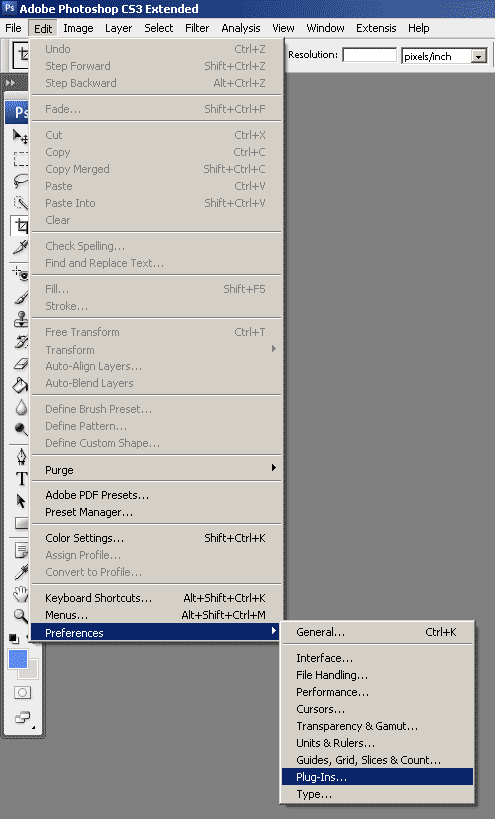Open the Extensis menu

376,28
